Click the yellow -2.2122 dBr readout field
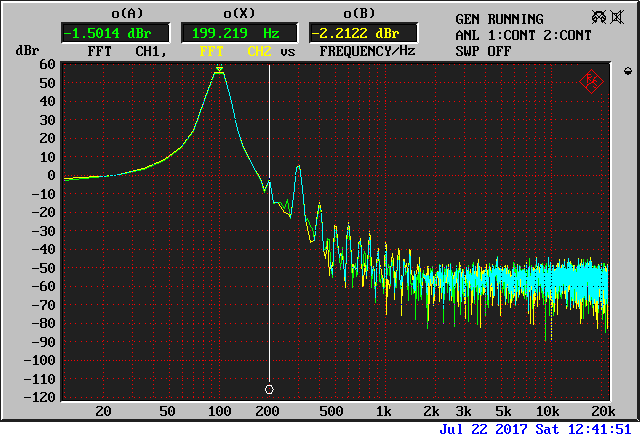640x436 pixels. tap(363, 33)
